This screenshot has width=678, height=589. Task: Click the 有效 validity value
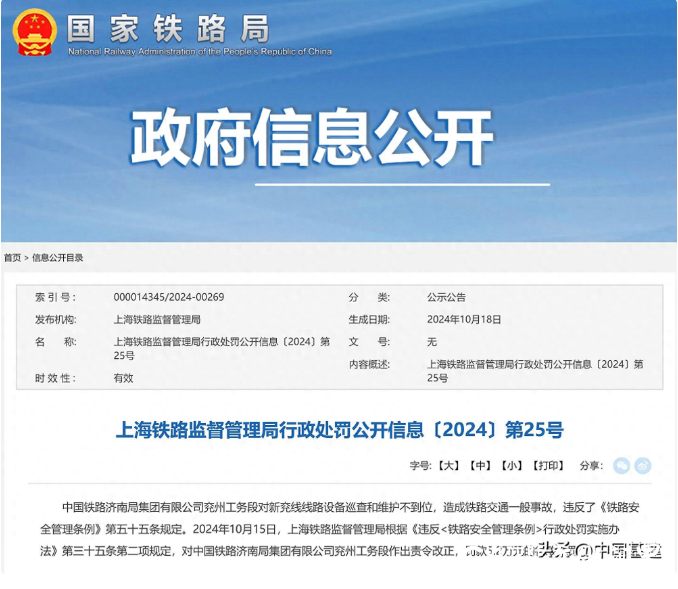pyautogui.click(x=123, y=378)
